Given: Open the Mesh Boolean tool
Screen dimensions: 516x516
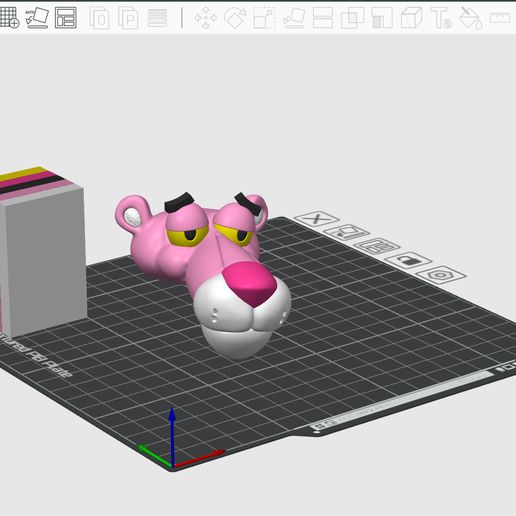Looking at the screenshot, I should click(x=352, y=18).
